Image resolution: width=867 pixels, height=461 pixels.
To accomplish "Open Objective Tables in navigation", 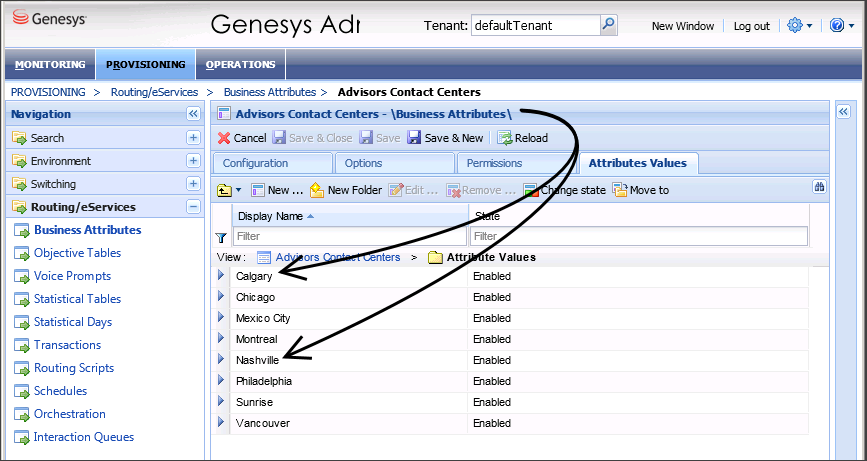I will [77, 253].
